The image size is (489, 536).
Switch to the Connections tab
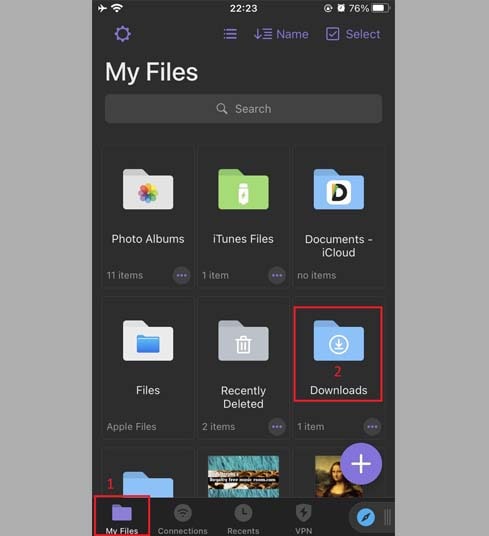182,519
